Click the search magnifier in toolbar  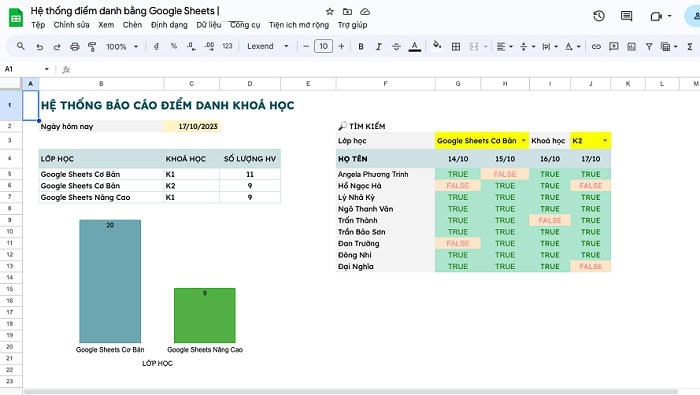(21, 46)
